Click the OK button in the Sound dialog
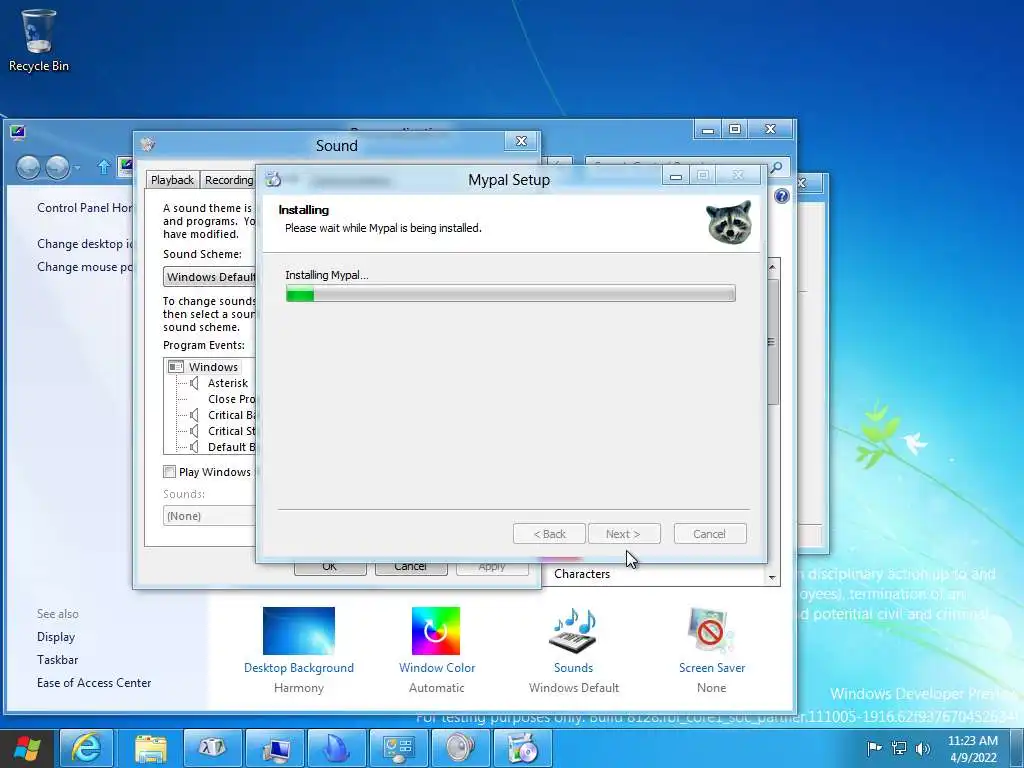Screen dimensions: 1024x768 click(x=330, y=568)
